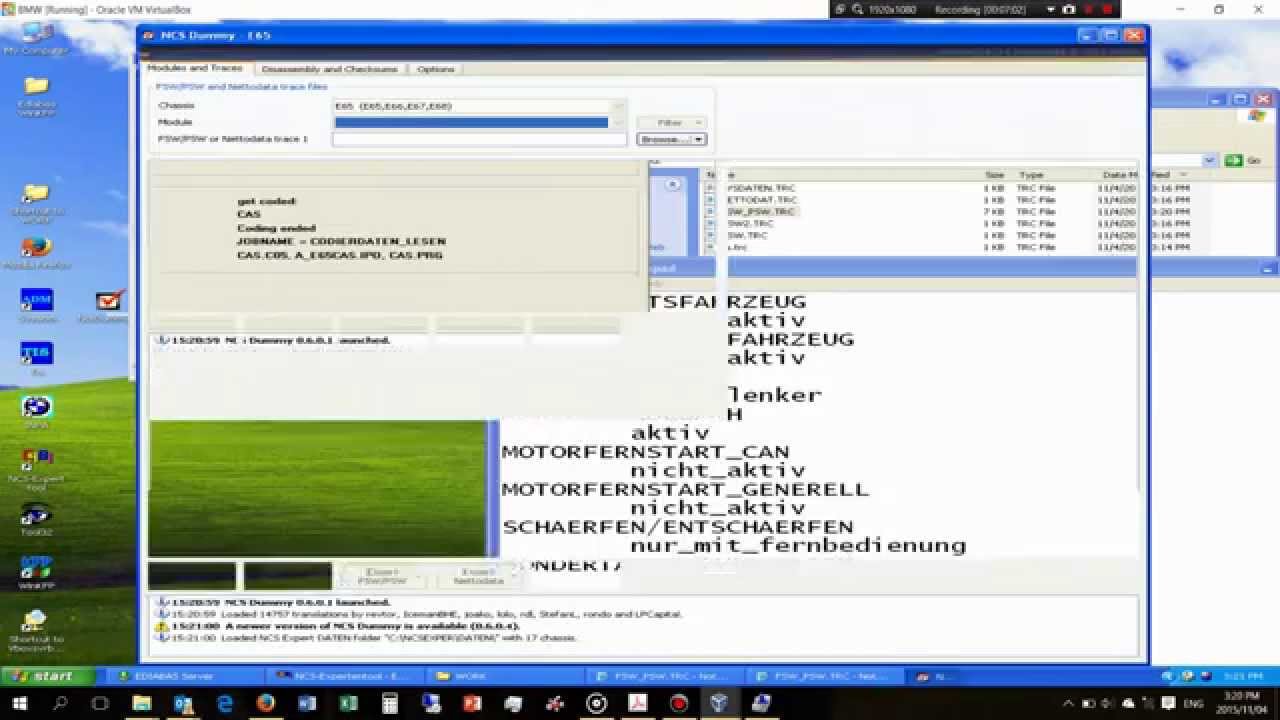Open the INPA desktop icon

click(x=37, y=412)
